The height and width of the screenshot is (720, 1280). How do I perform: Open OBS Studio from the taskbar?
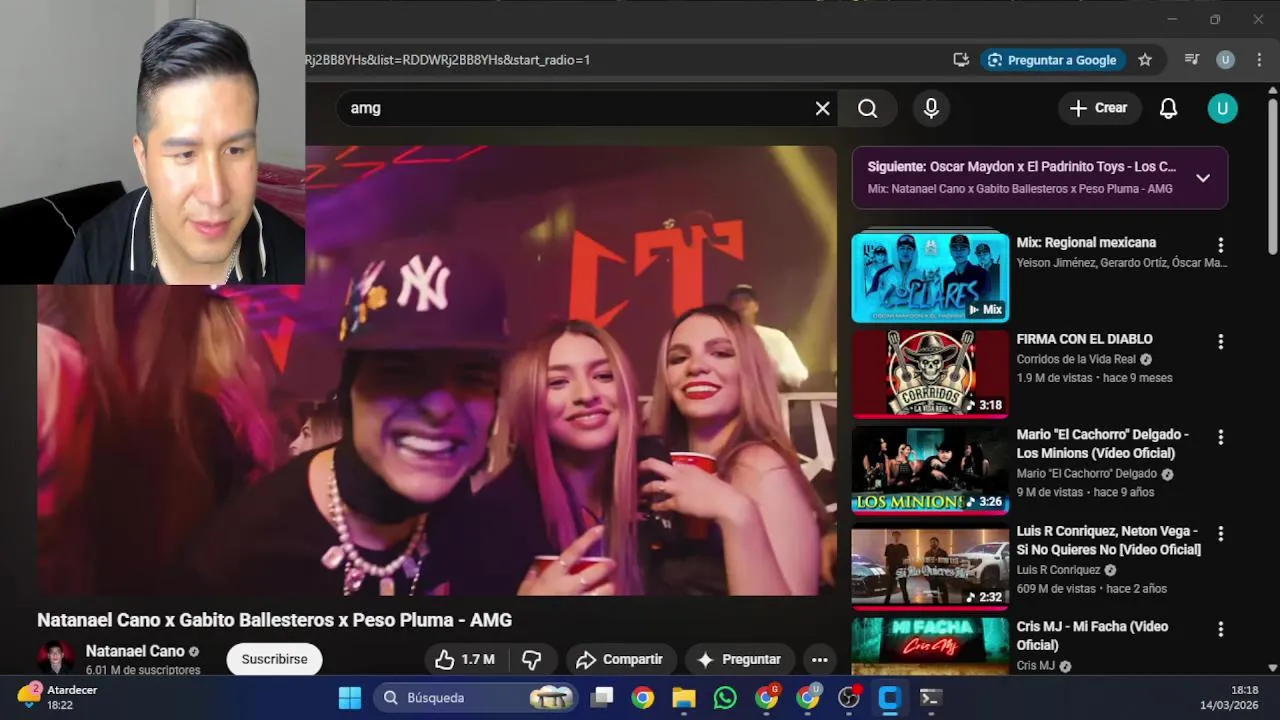pyautogui.click(x=849, y=698)
